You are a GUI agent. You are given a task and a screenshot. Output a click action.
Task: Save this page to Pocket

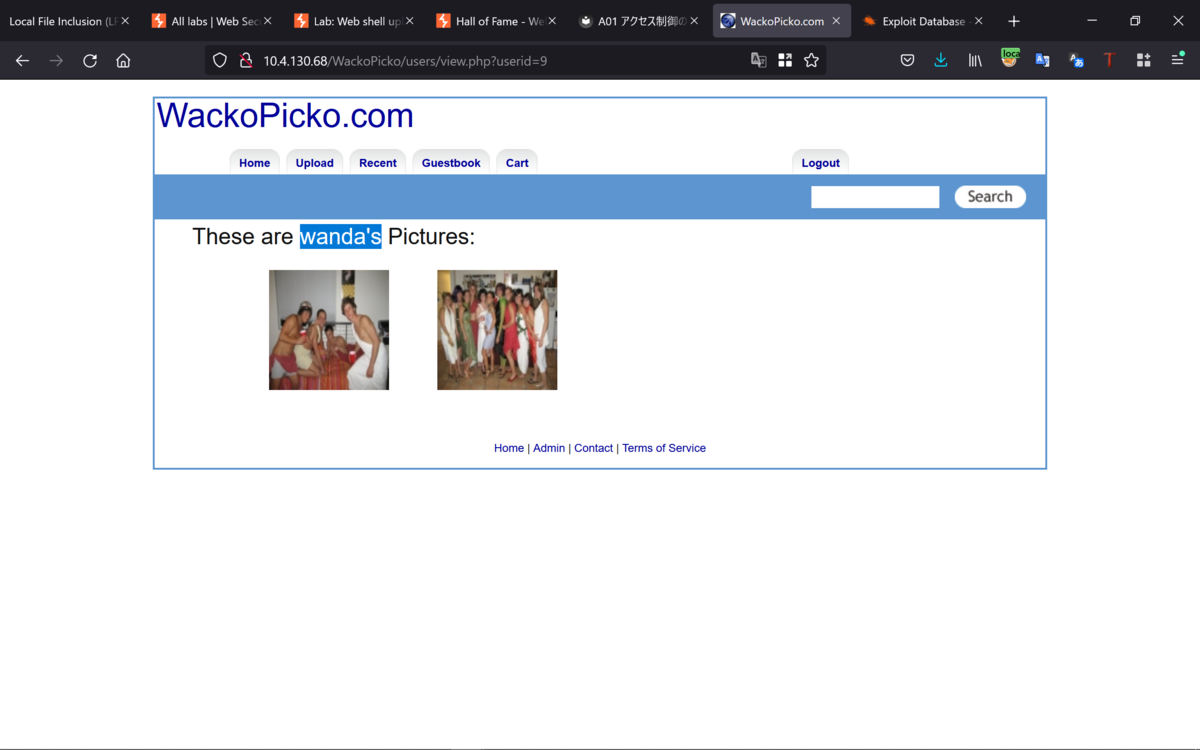907,60
